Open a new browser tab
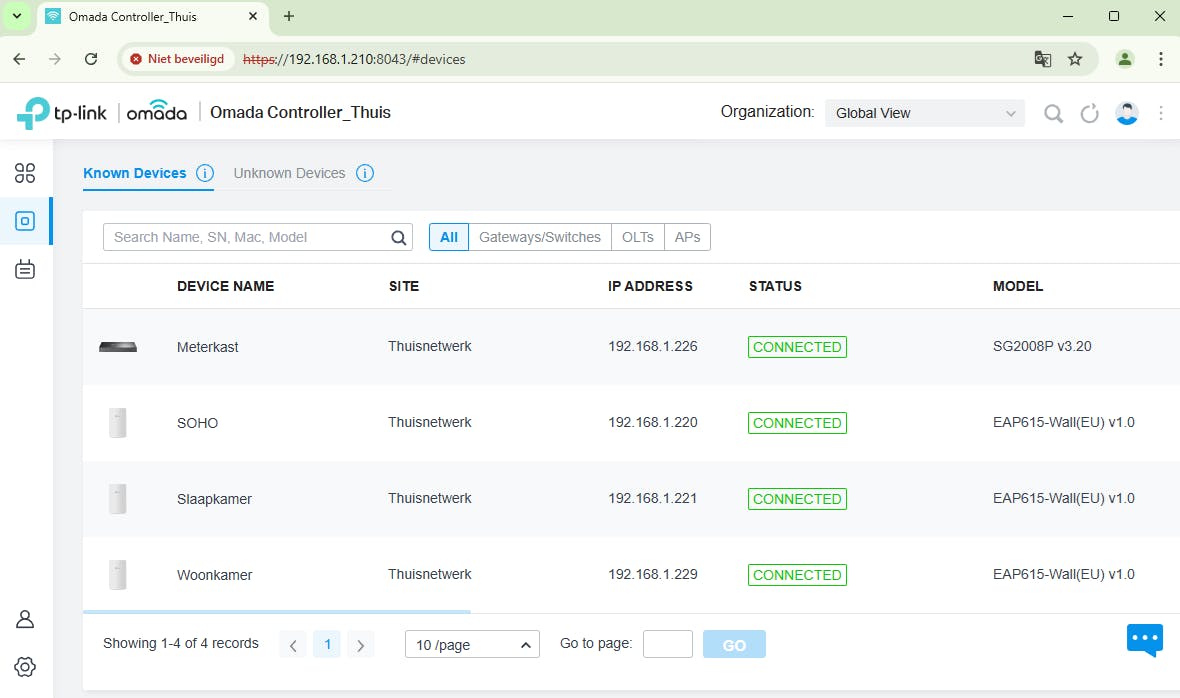This screenshot has width=1180, height=698. tap(288, 16)
